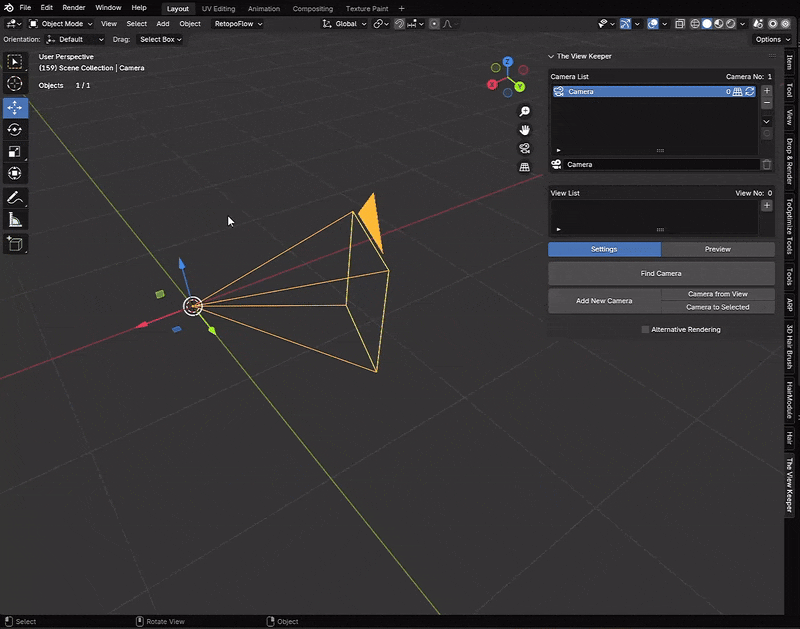This screenshot has width=800, height=629.
Task: Click the pan hand viewport icon
Action: (524, 130)
